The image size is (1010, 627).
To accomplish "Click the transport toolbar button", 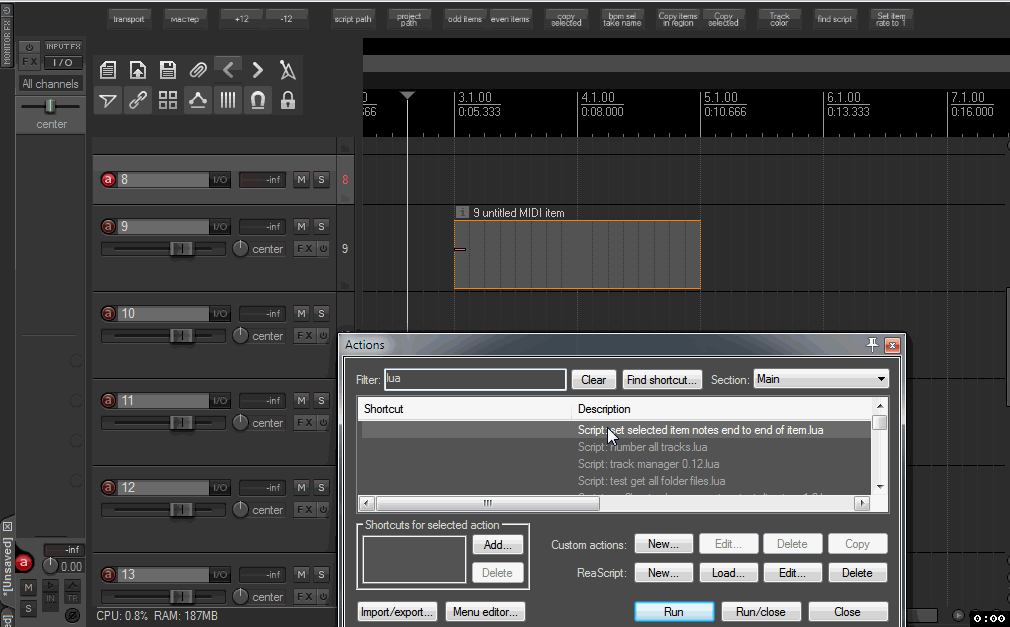I will [129, 19].
